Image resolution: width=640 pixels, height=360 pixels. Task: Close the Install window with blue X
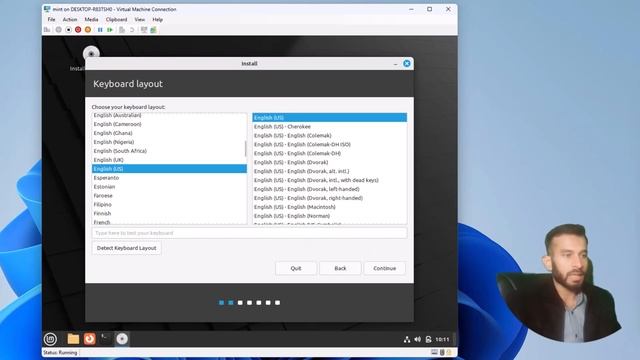click(x=407, y=63)
